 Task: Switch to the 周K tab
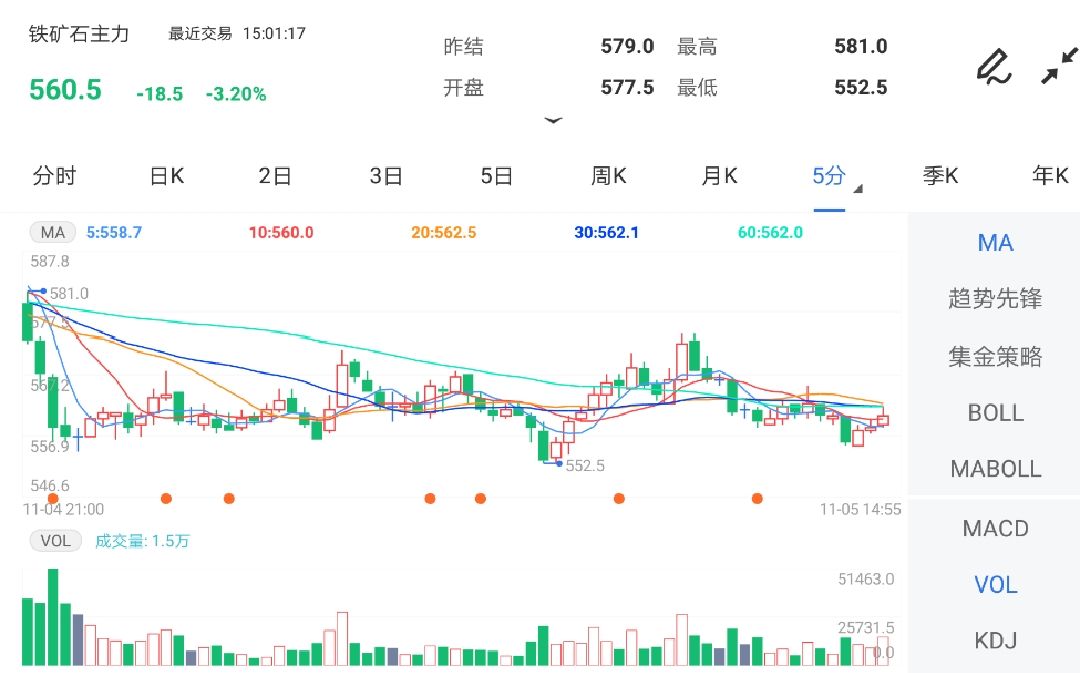point(609,176)
